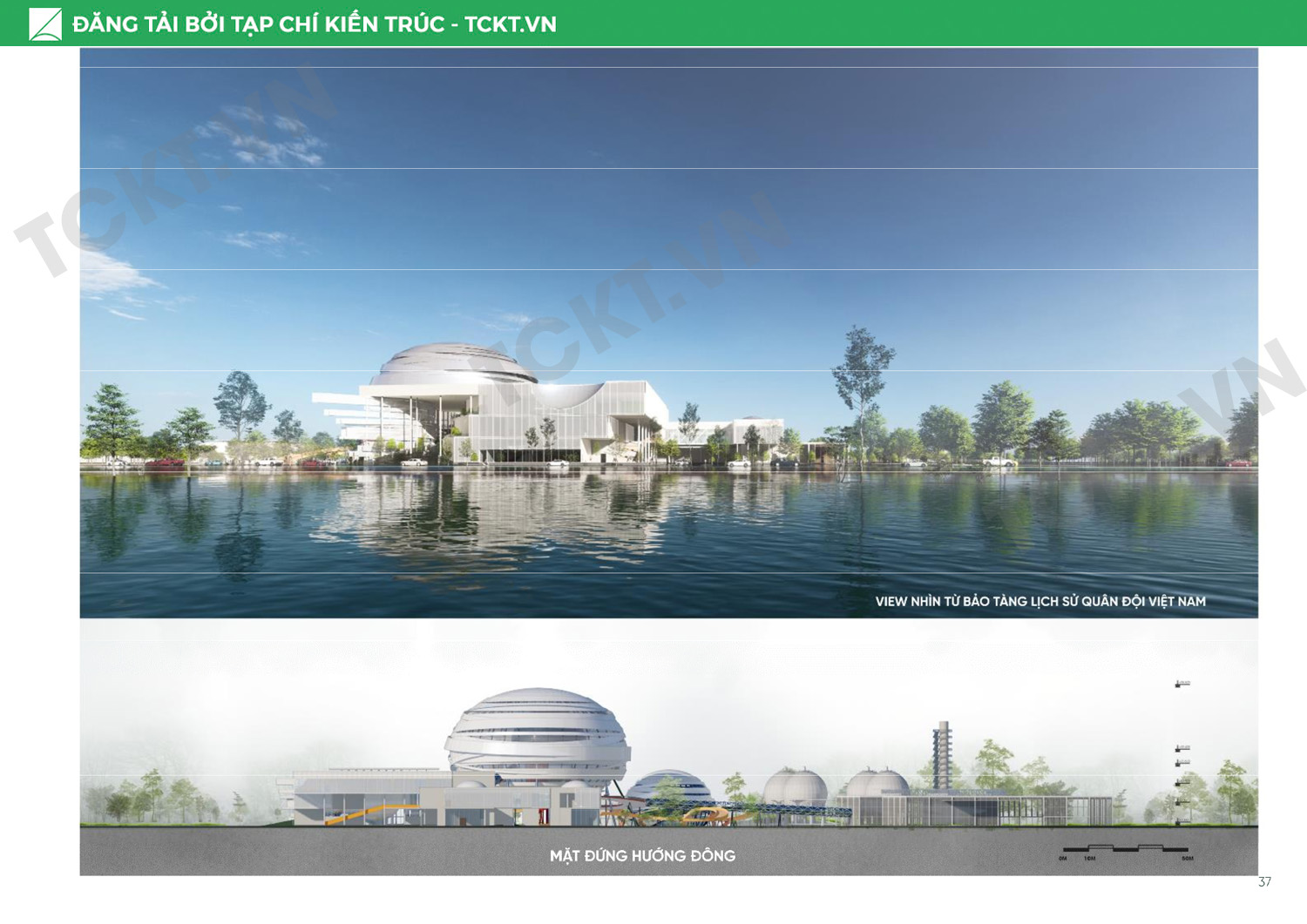Viewport: 1307px width, 924px height.
Task: Click the twin grey domes in the elevation
Action: coord(795,786)
